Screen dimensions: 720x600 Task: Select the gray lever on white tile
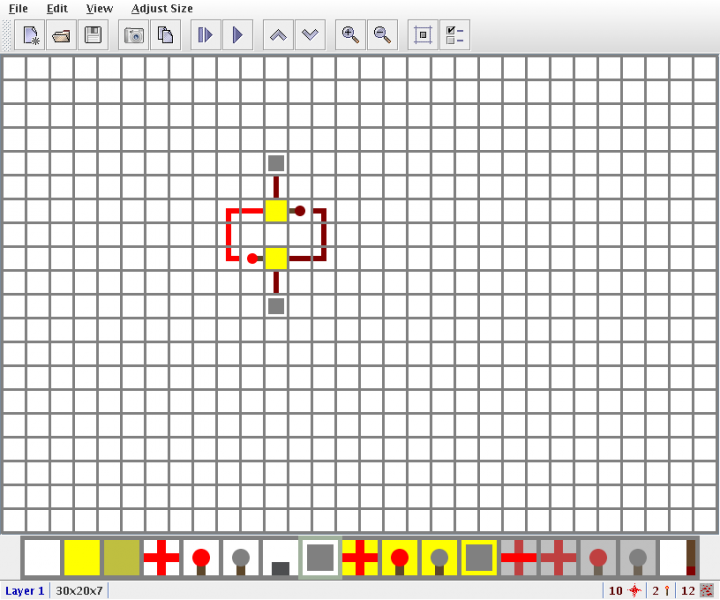coord(241,557)
